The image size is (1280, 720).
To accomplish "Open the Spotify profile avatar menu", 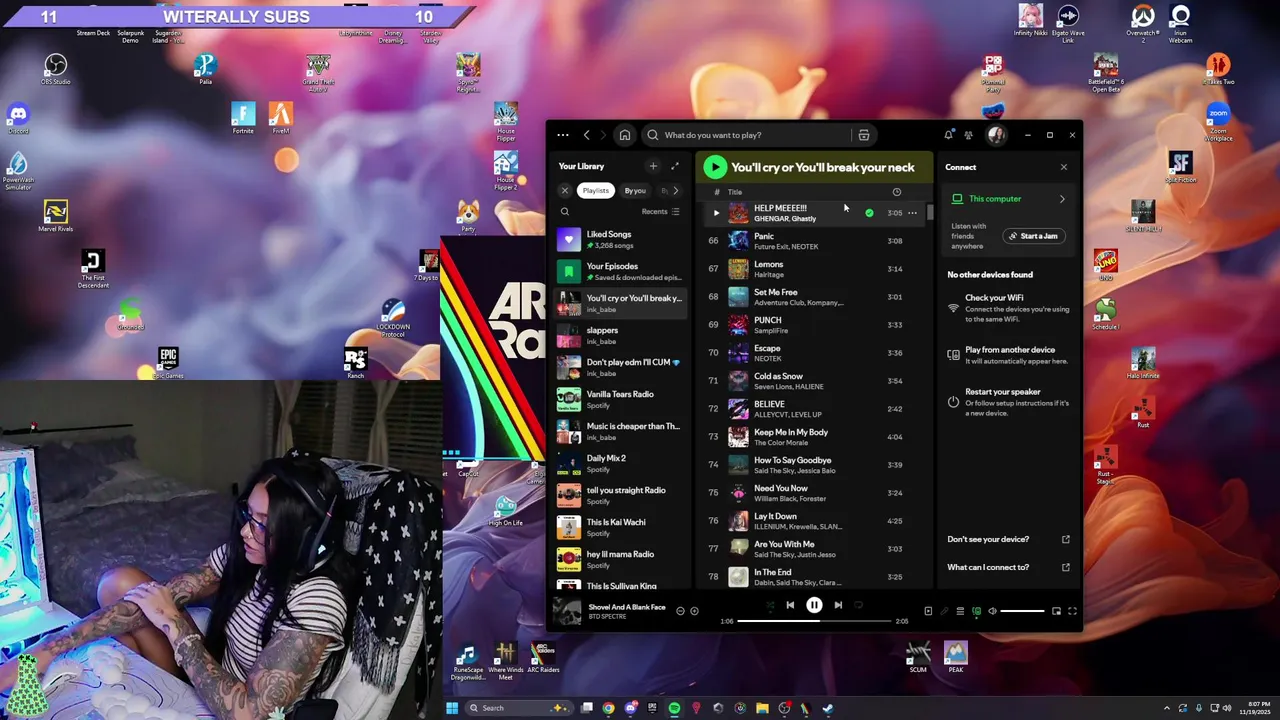I will pos(996,135).
